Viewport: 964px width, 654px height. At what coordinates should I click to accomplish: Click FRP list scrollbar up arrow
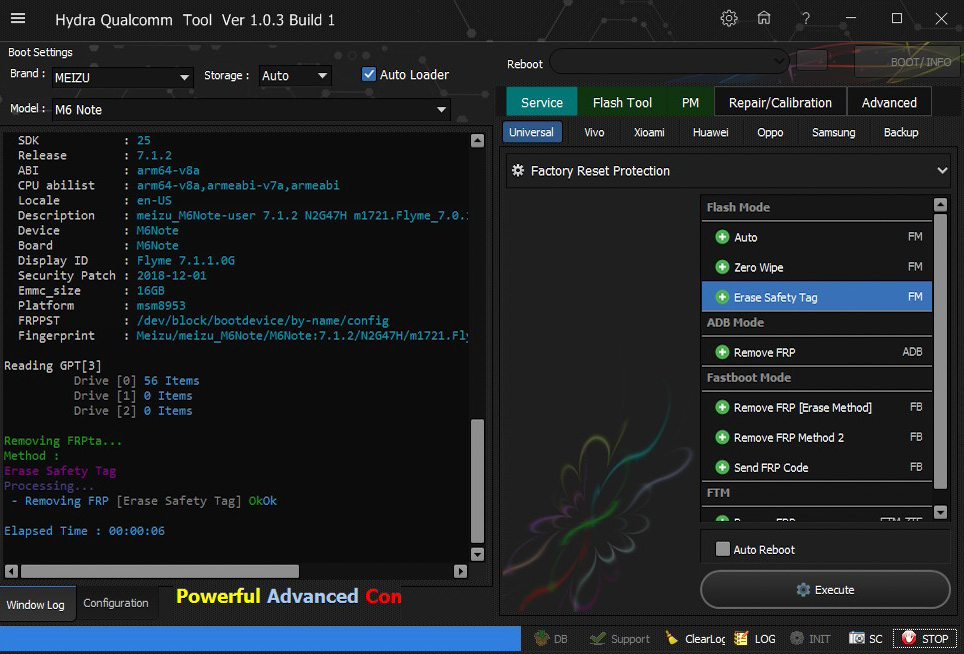tap(940, 205)
